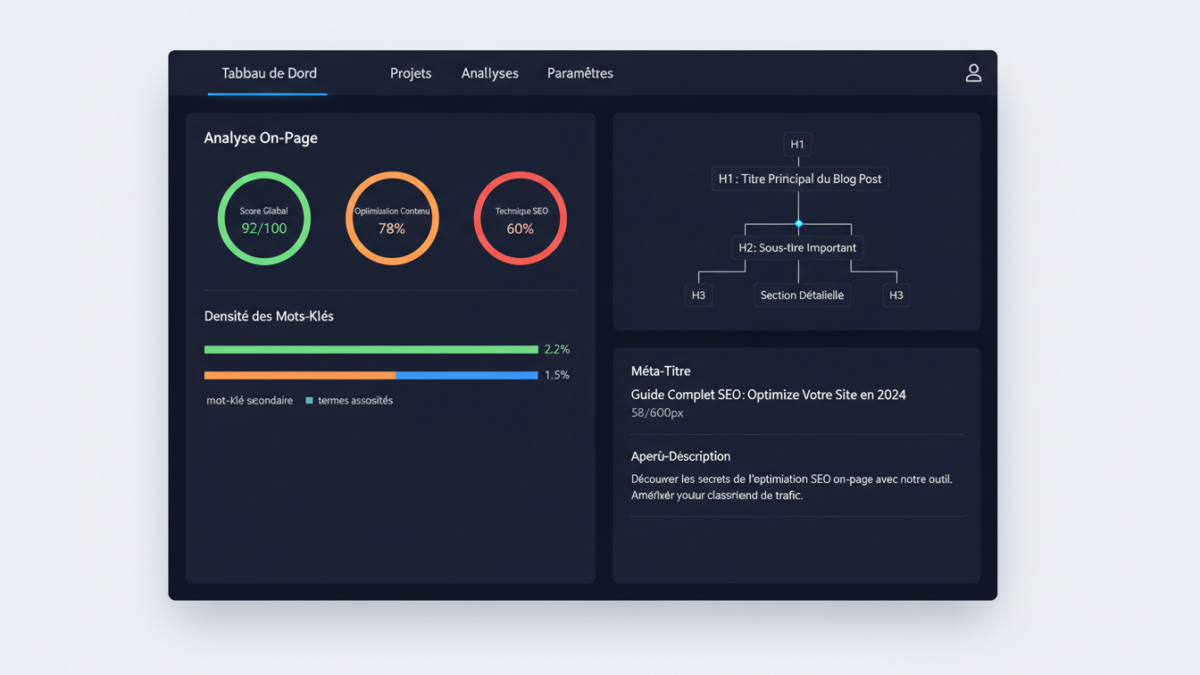Click the left H3 node
The width and height of the screenshot is (1200, 675).
coord(698,295)
